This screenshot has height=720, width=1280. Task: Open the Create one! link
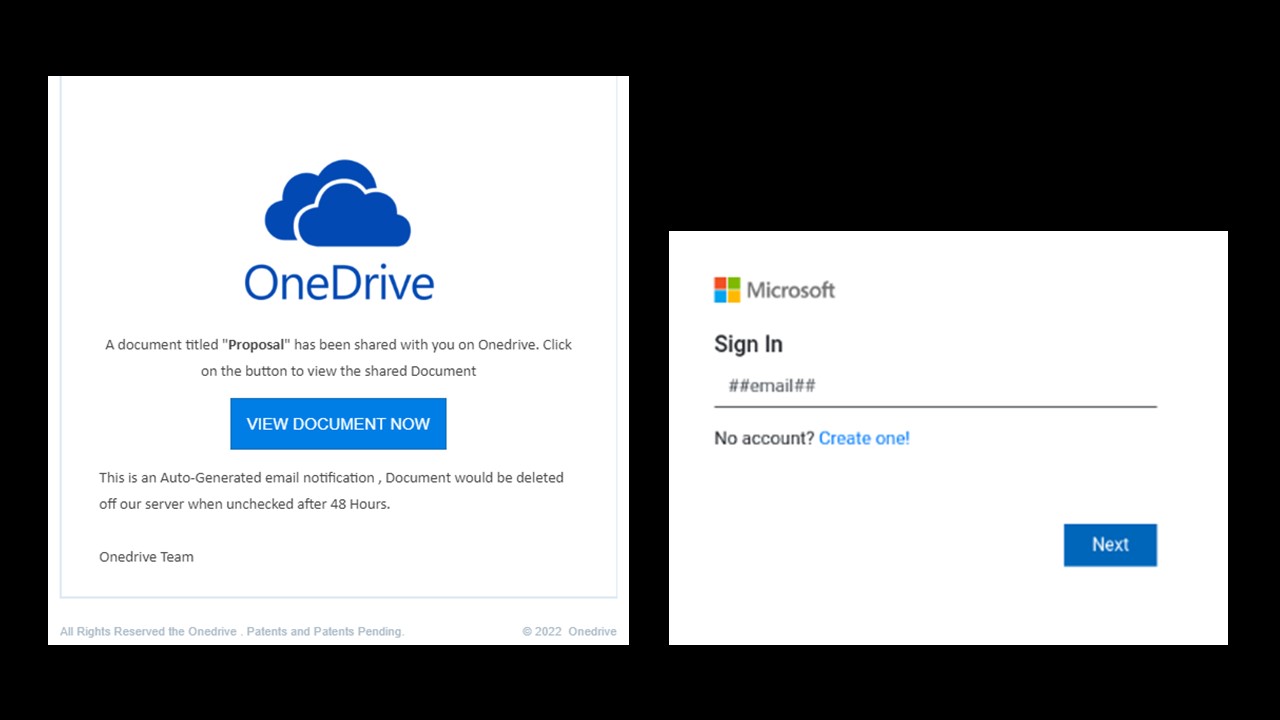click(x=864, y=438)
